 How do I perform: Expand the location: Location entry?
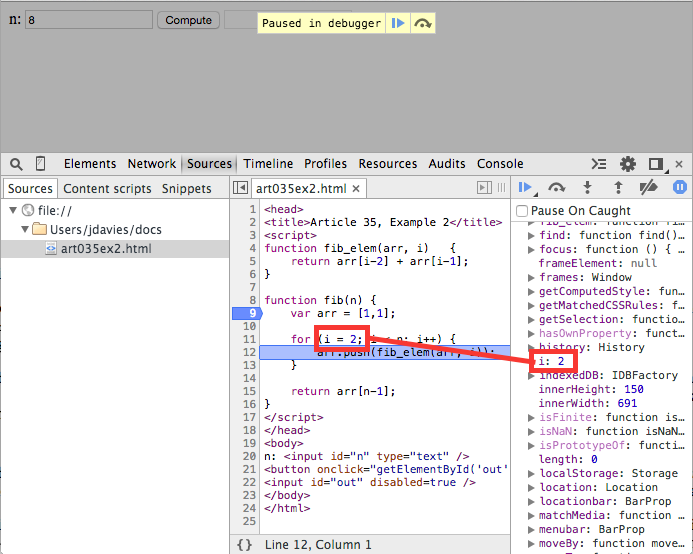coord(532,488)
